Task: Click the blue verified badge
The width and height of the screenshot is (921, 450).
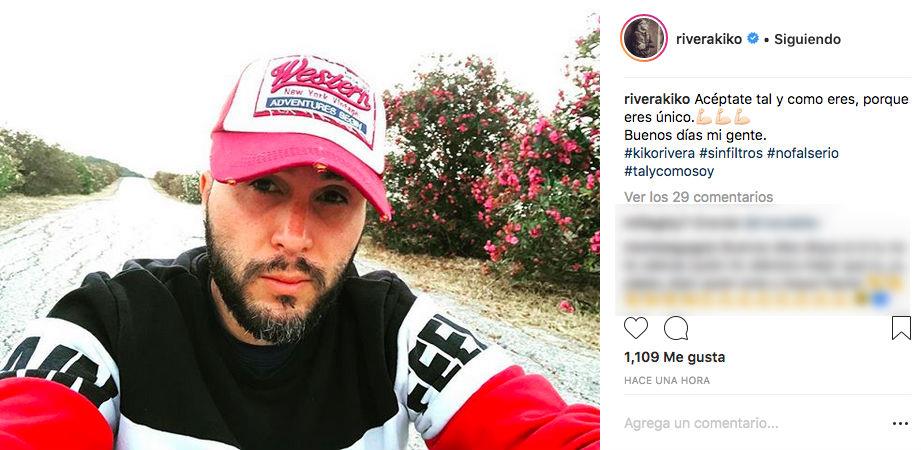Action: coord(752,39)
